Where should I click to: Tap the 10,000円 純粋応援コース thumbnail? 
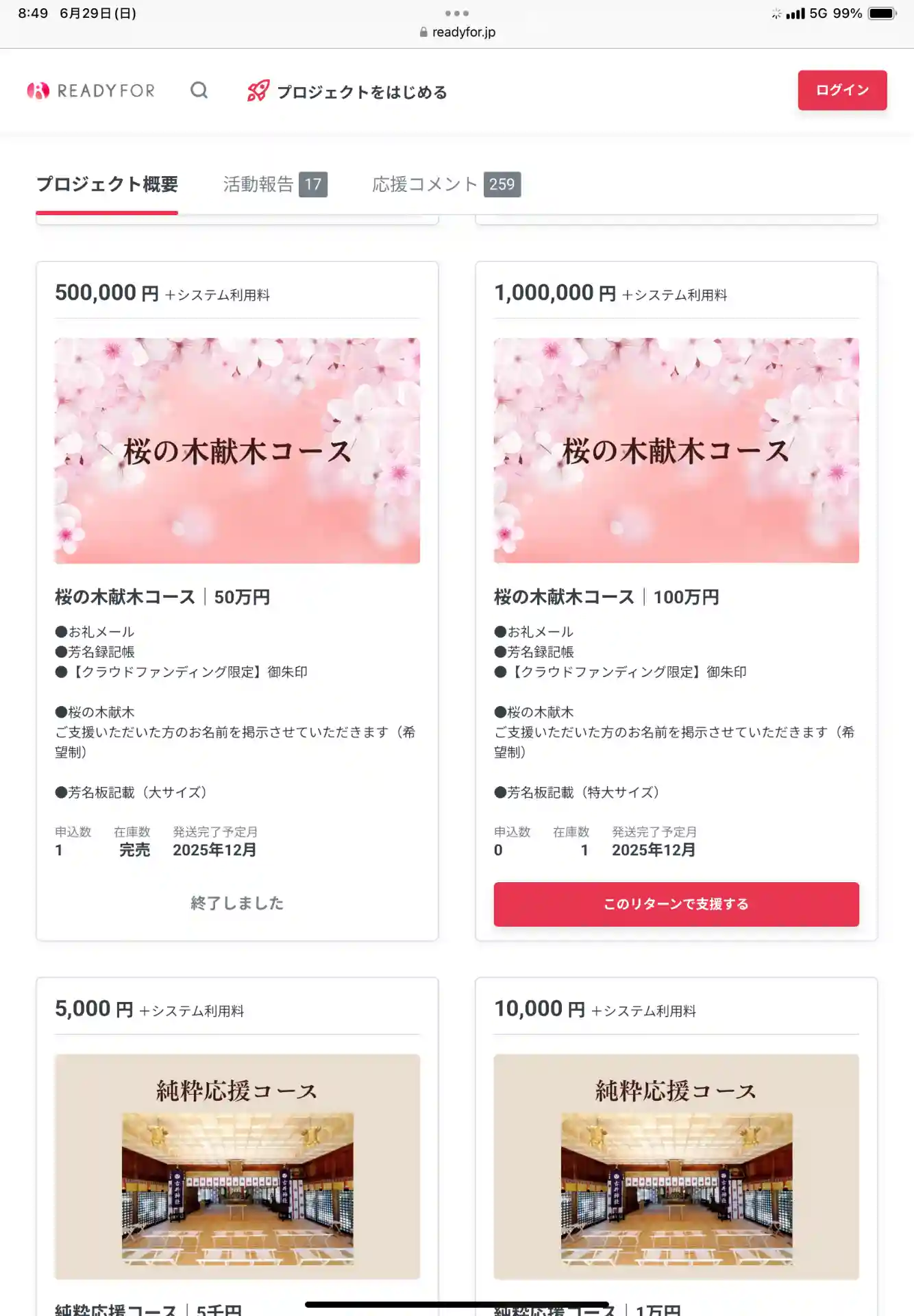[x=676, y=1166]
